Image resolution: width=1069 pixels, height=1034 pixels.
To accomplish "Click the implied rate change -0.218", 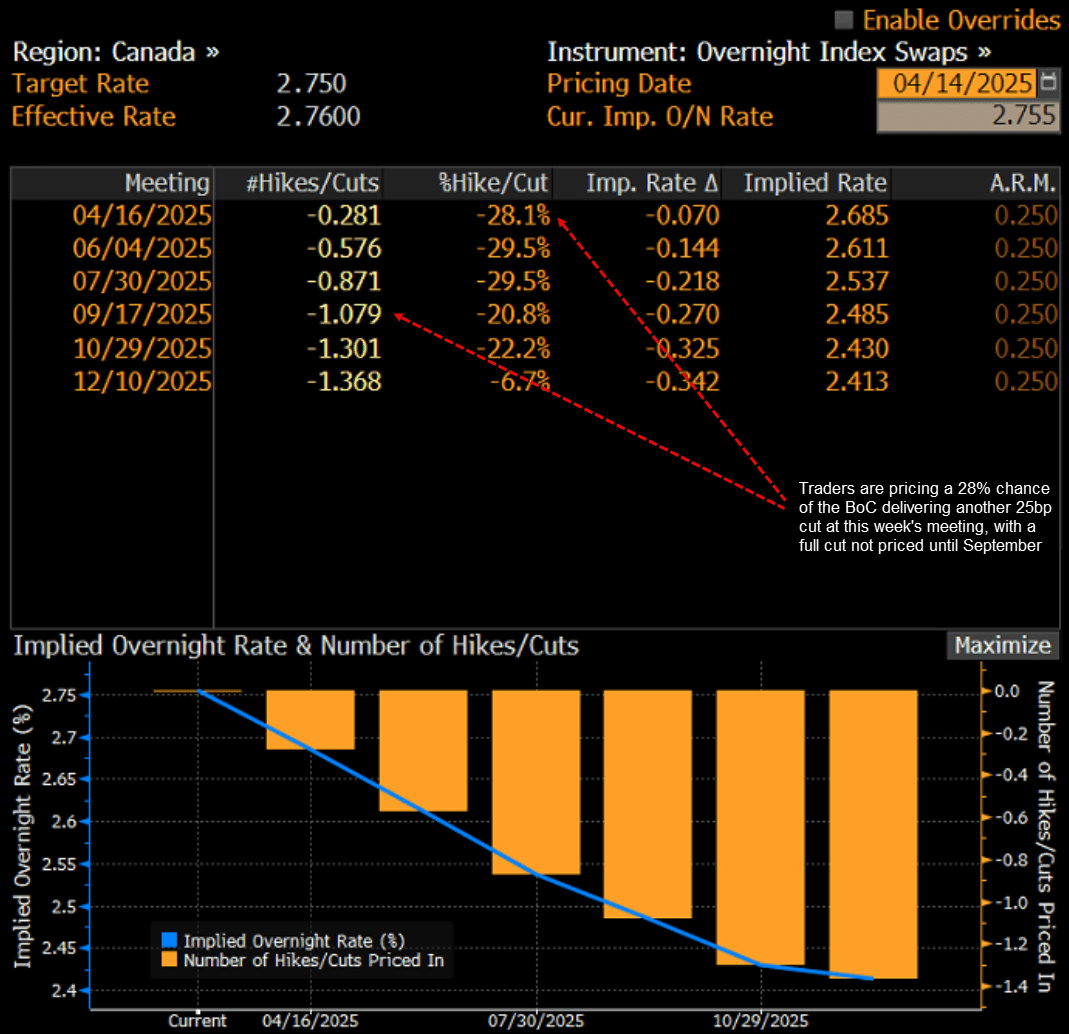I will pyautogui.click(x=682, y=282).
